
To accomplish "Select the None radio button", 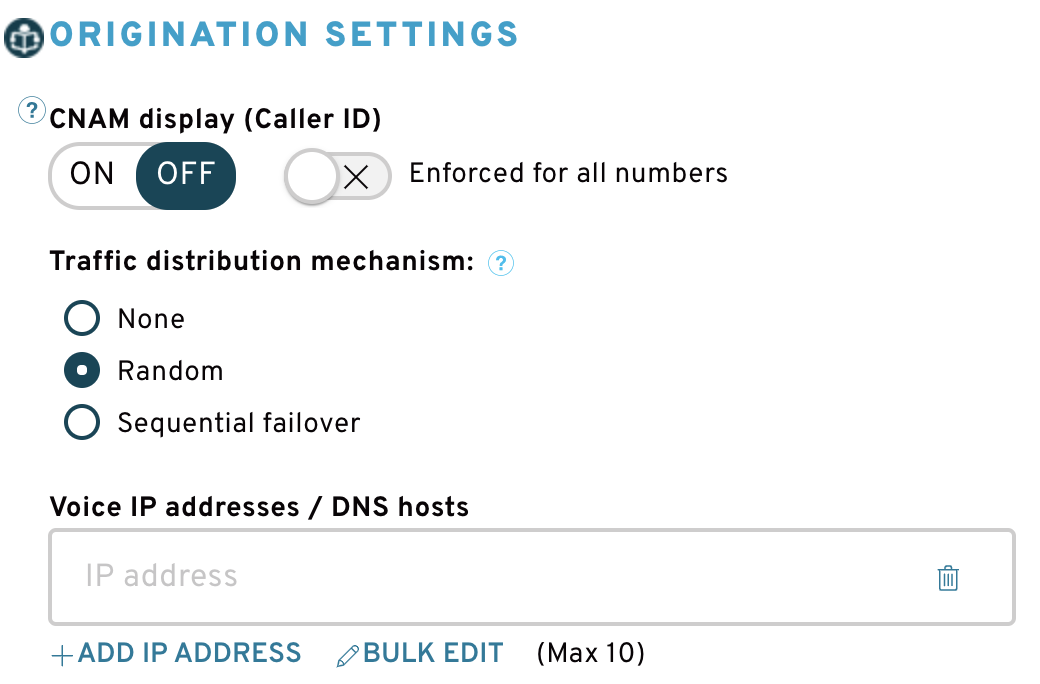I will pyautogui.click(x=82, y=318).
